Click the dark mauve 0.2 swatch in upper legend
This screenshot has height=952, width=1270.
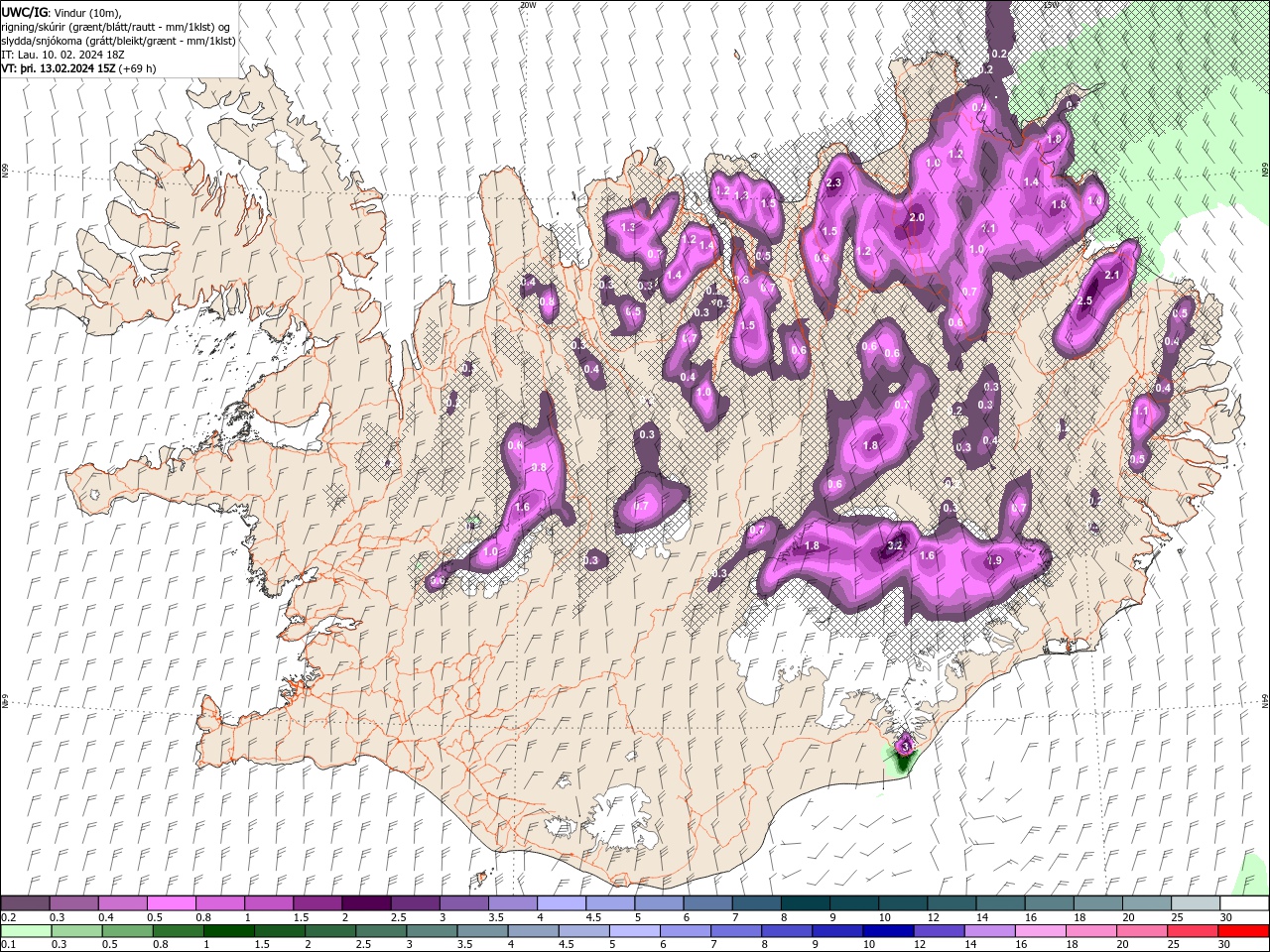coord(25,903)
